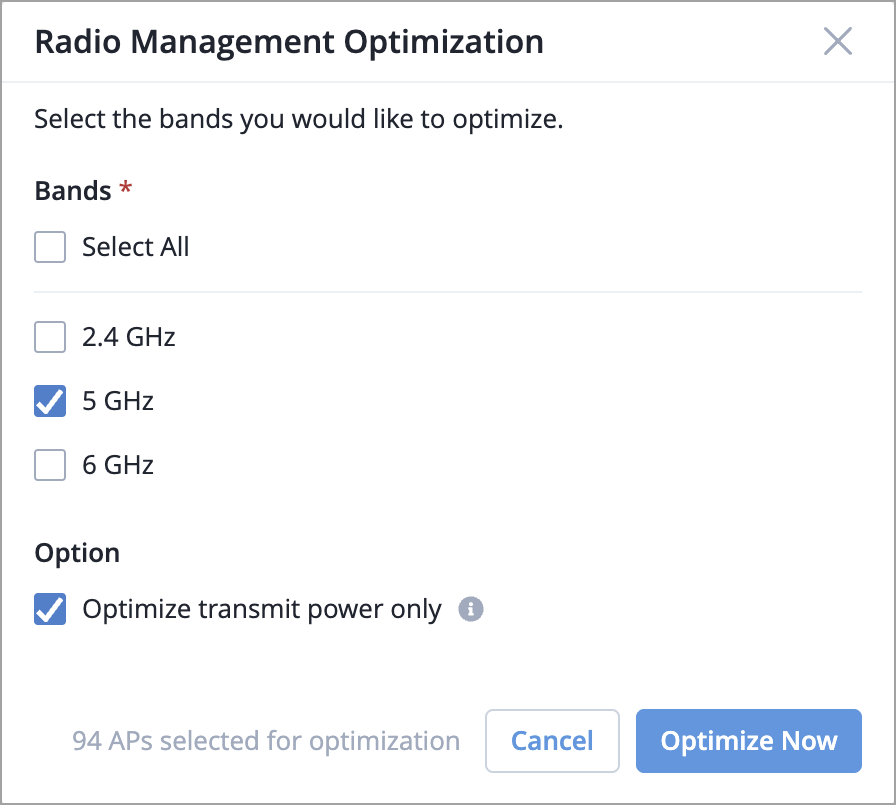This screenshot has width=896, height=805.
Task: Click the "5 GHz" text label
Action: click(118, 401)
